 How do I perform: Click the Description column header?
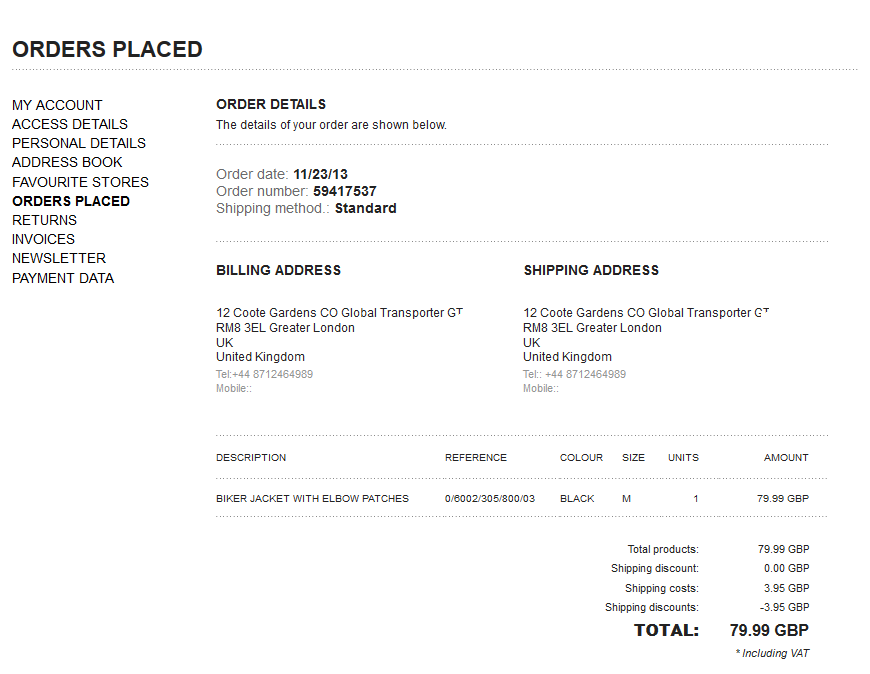(x=251, y=457)
